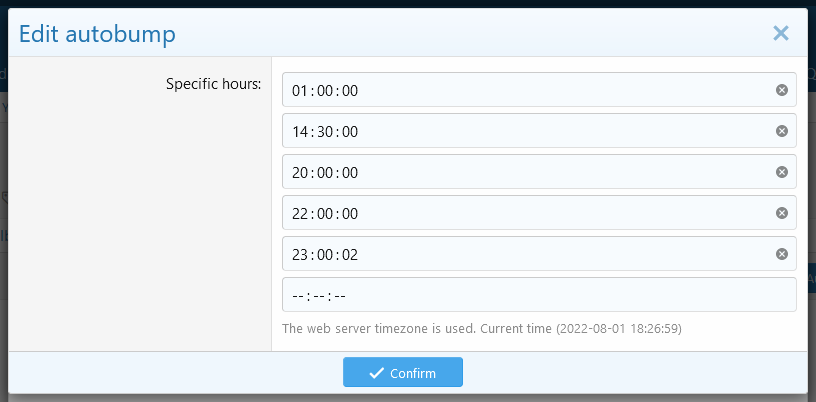Focus the empty --:--:-- time field
Screen dimensions: 816x402
pos(539,295)
